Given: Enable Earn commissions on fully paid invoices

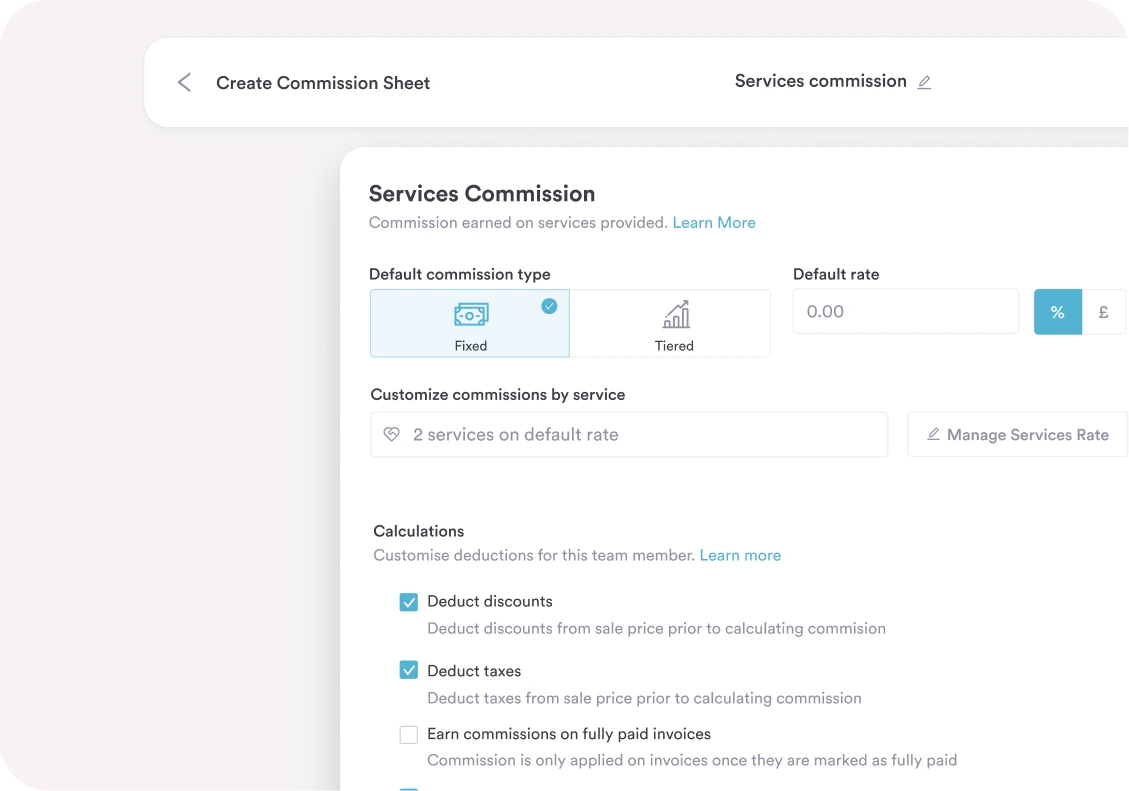Looking at the screenshot, I should coord(408,735).
